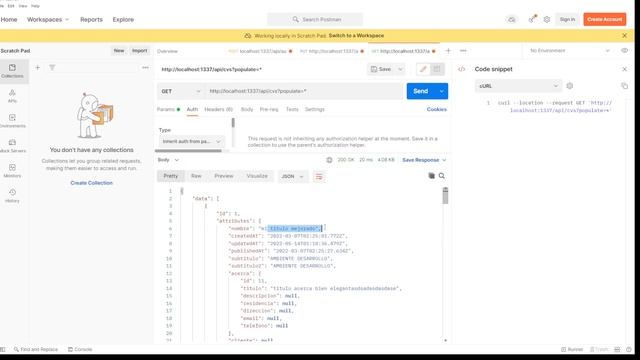Click the plus icon to add collection
The image size is (640, 360).
38,67
